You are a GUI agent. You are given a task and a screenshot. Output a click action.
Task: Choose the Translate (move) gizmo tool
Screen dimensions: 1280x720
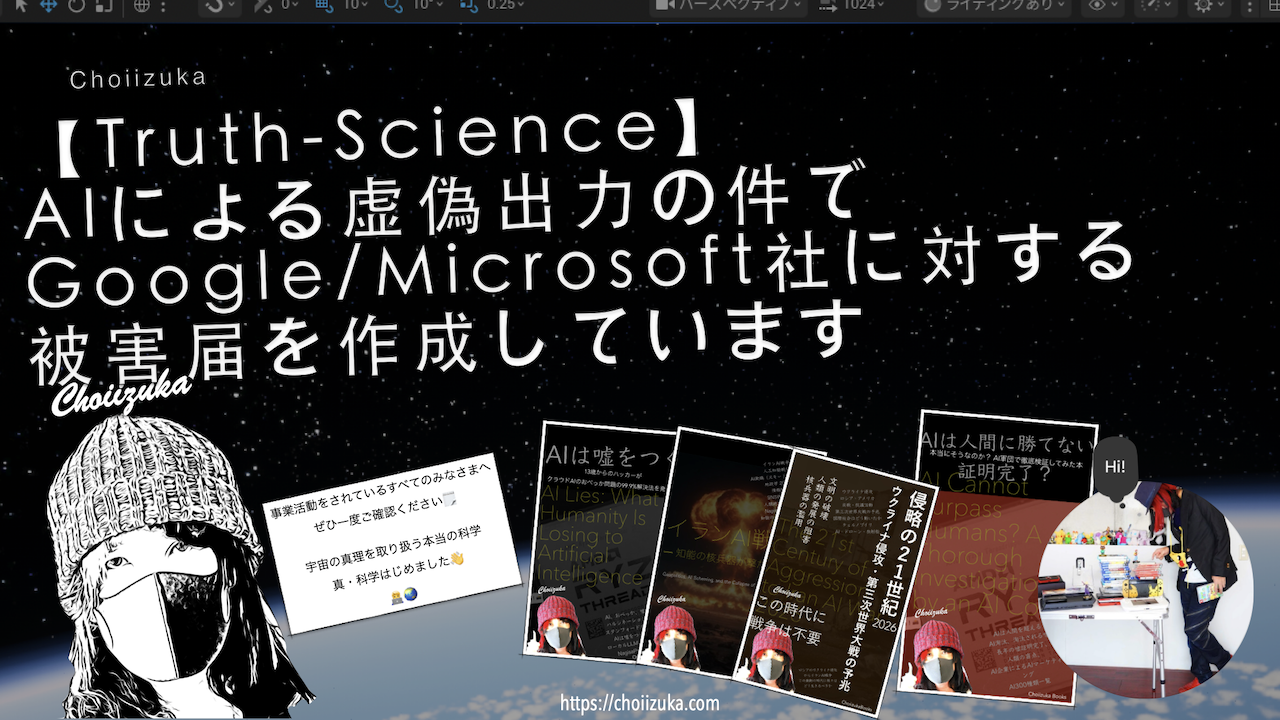pos(48,5)
